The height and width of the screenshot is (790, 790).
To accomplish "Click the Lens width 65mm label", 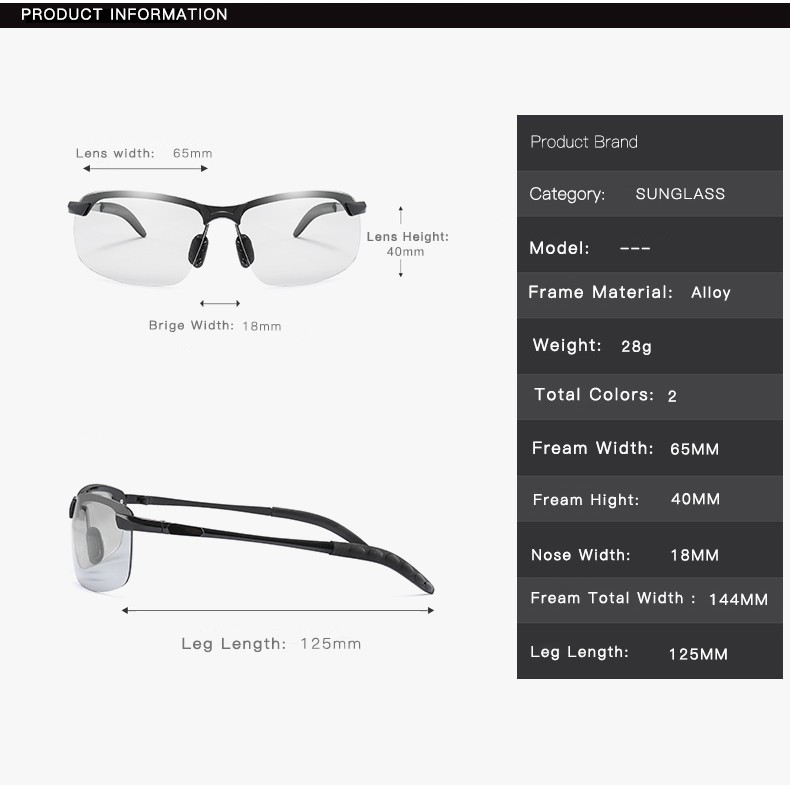I will click(x=144, y=153).
